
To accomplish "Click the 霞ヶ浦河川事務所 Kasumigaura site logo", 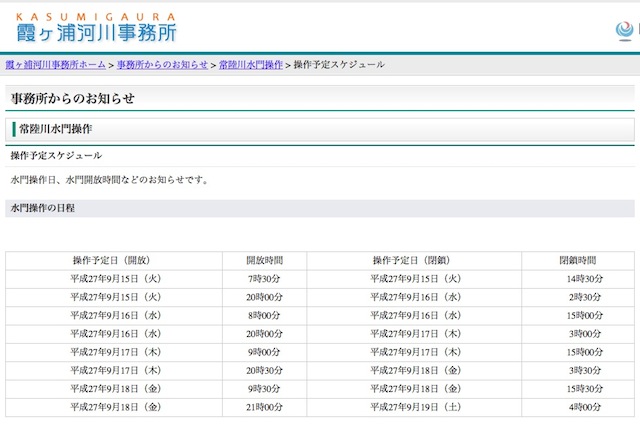I will coord(96,28).
